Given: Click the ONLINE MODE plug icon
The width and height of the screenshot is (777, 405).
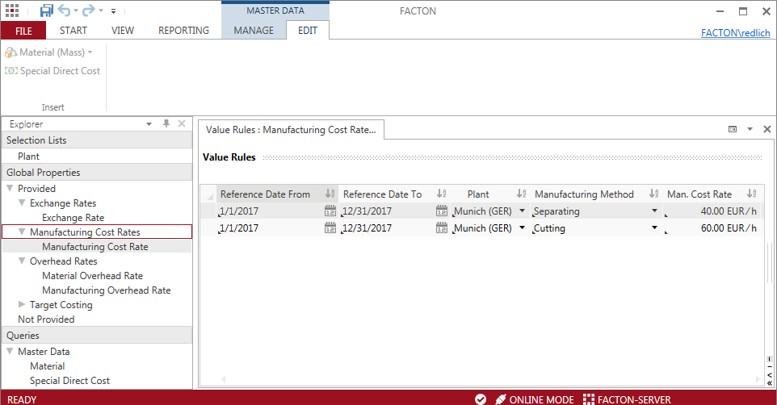Looking at the screenshot, I should coord(500,399).
